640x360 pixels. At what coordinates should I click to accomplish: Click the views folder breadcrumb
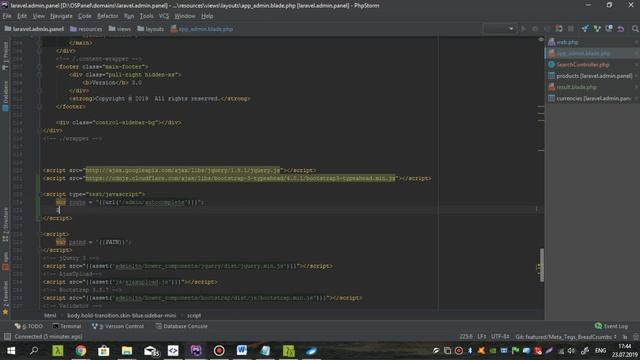(120, 29)
